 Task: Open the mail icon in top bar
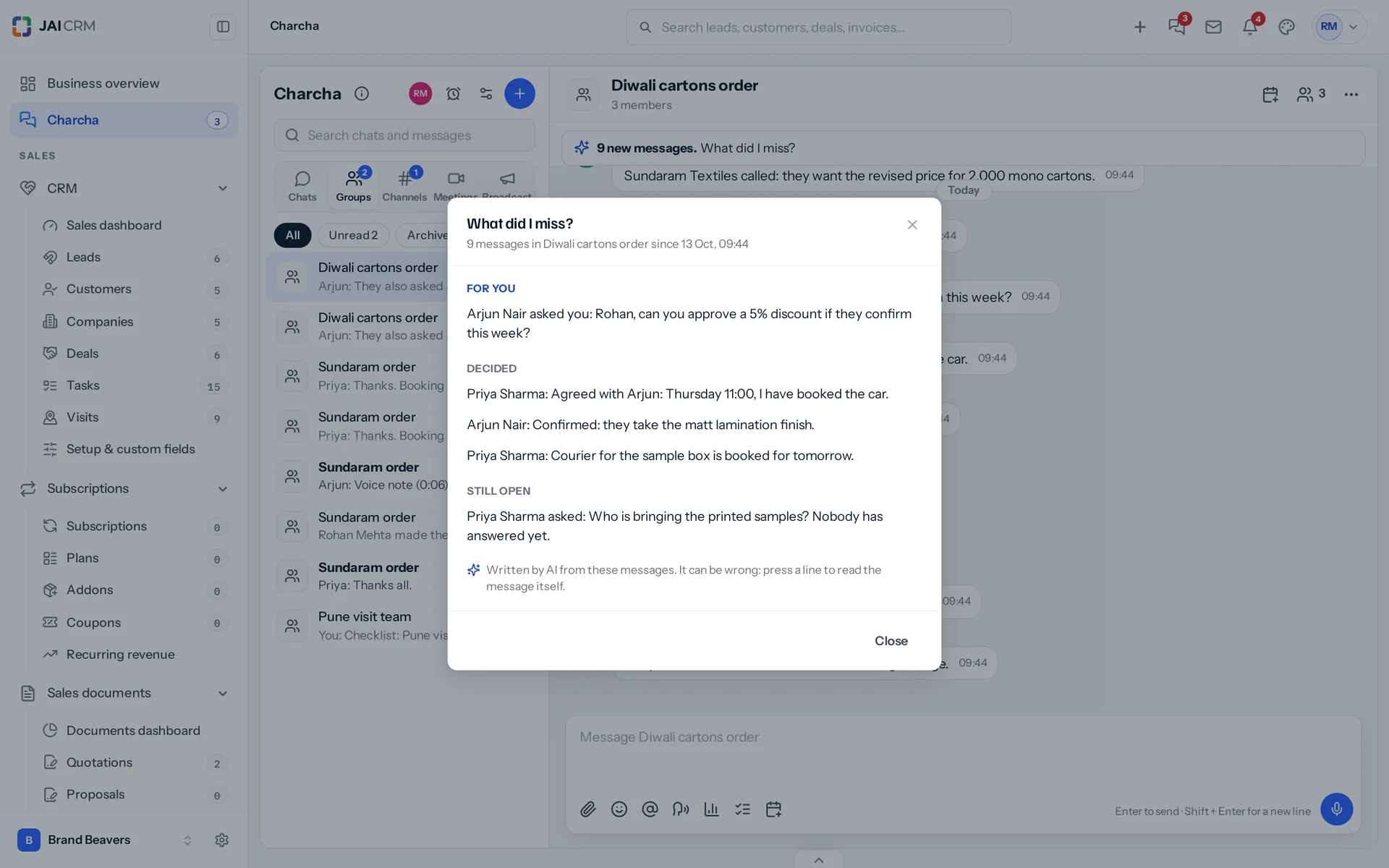pyautogui.click(x=1213, y=27)
